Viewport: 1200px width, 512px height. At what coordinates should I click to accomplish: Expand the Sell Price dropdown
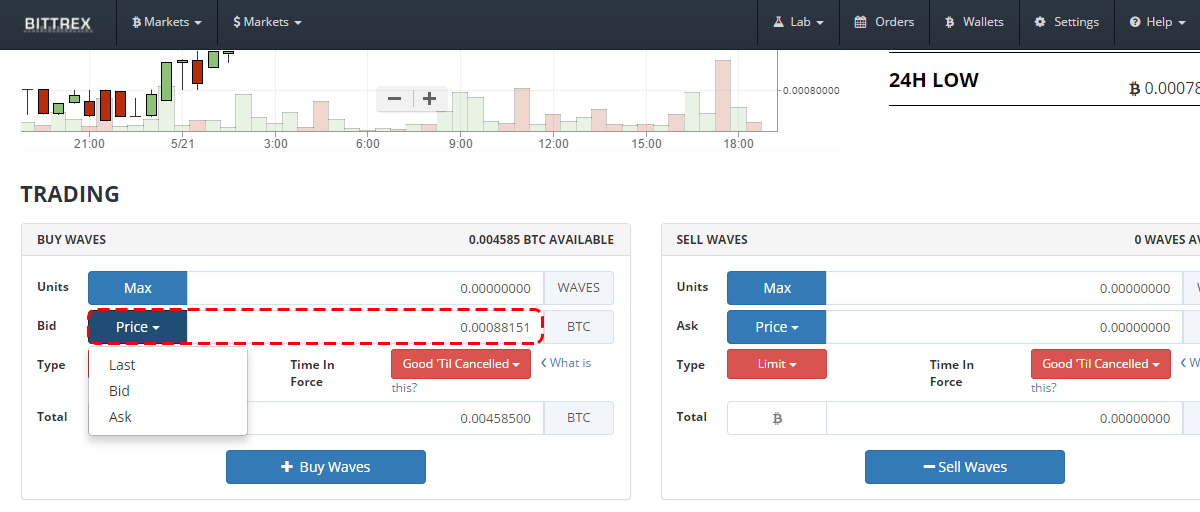click(x=777, y=327)
